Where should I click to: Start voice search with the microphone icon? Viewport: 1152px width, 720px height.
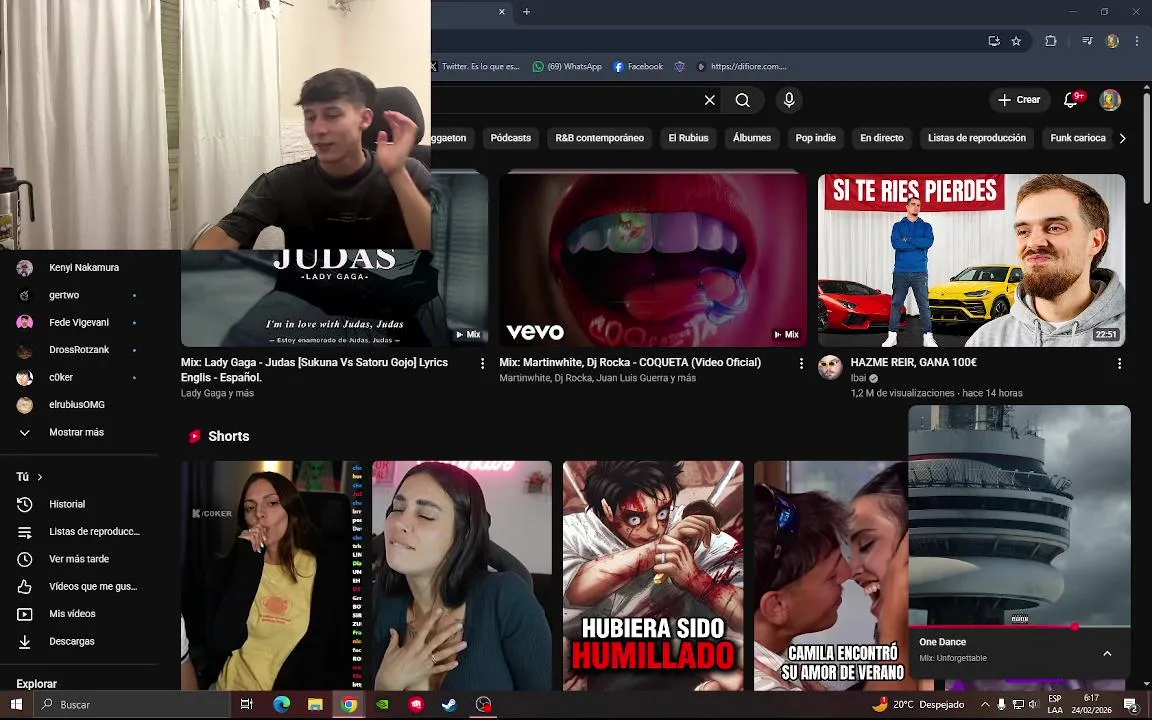pyautogui.click(x=789, y=100)
